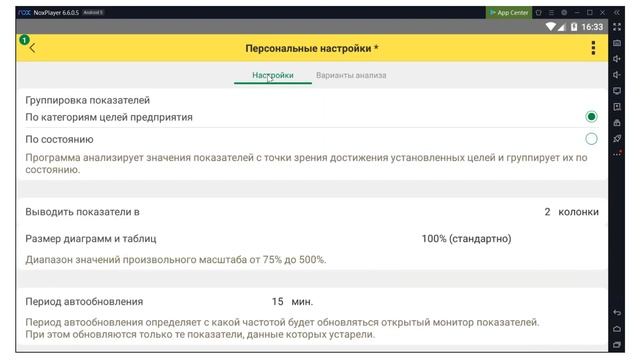This screenshot has width=640, height=360.
Task: Click the NoxPlayer 6.6.0.5 title text
Action: (56, 13)
